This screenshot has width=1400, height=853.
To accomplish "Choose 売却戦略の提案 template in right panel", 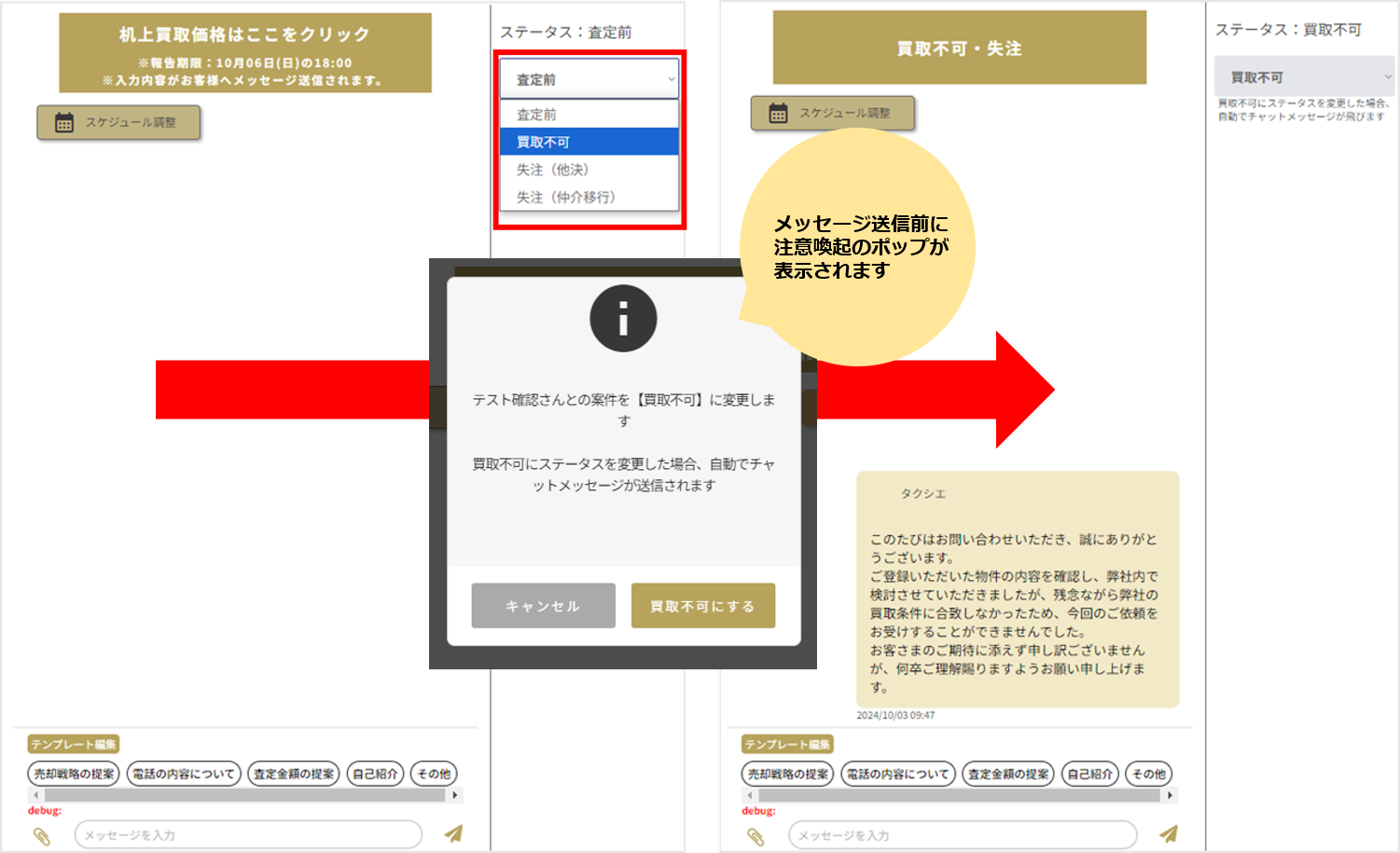I will [788, 774].
